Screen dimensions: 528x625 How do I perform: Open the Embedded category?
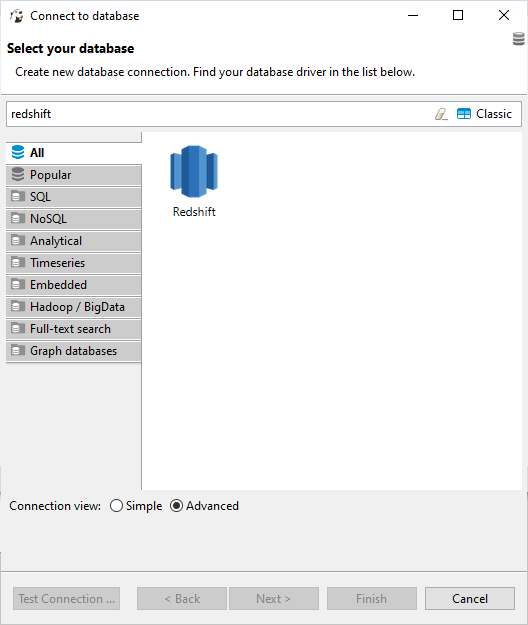coord(74,285)
